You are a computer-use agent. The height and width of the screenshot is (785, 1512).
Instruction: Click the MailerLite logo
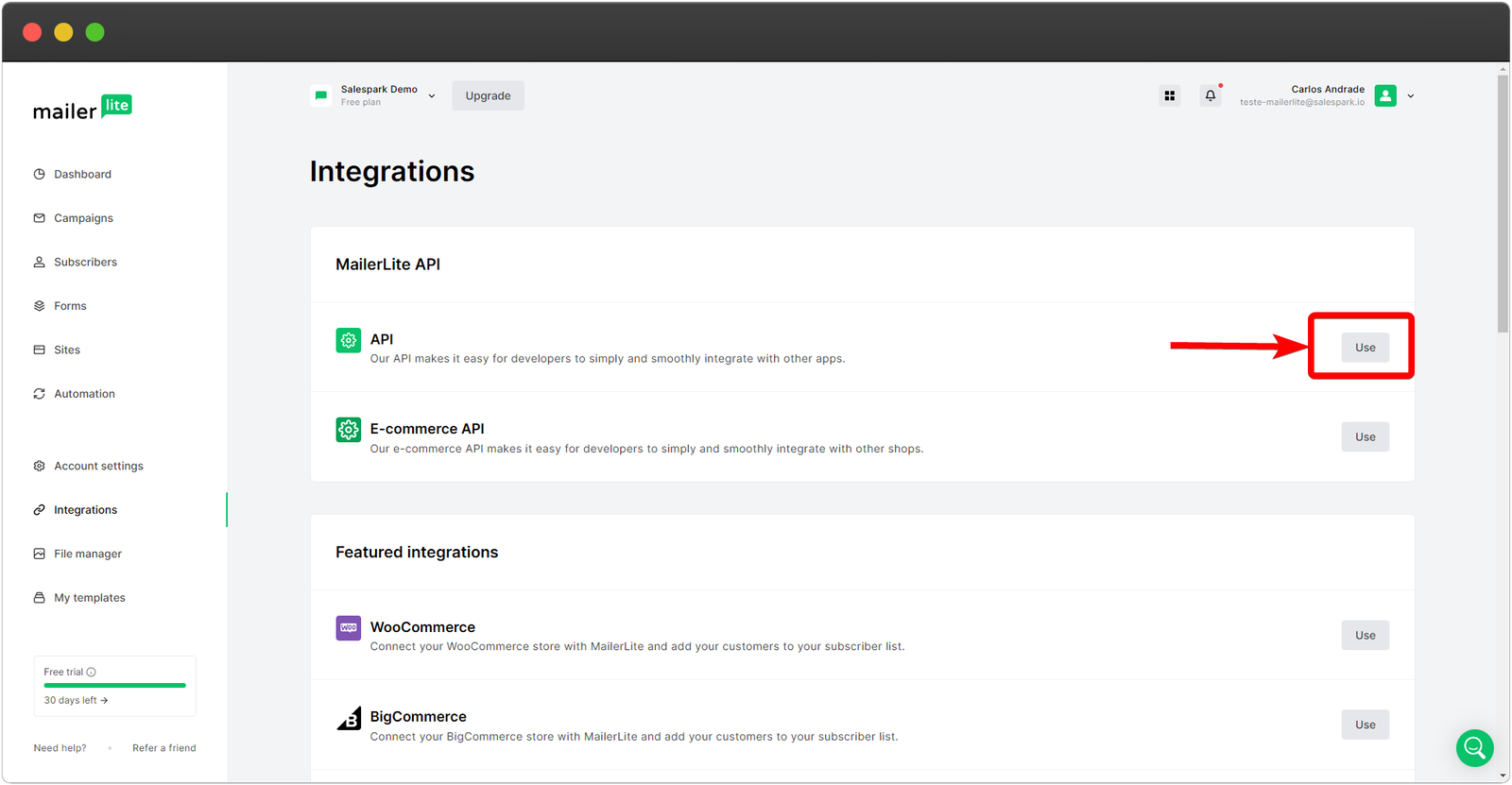click(82, 109)
